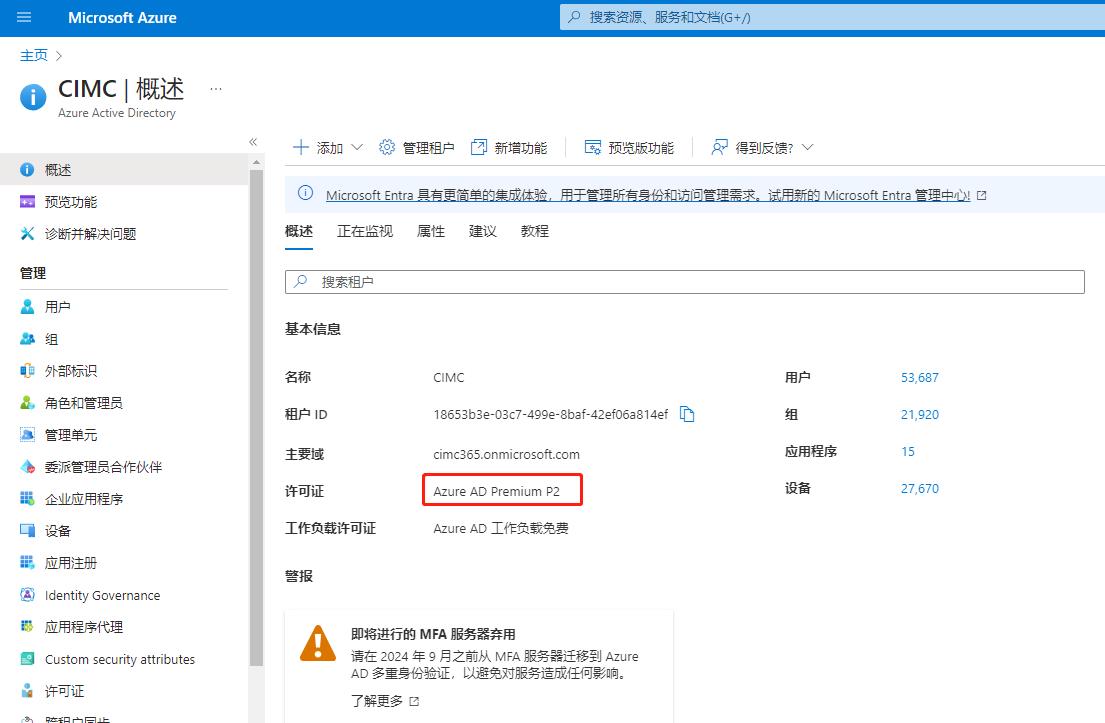Click the 用户 sidebar icon
This screenshot has width=1105, height=723.
click(27, 307)
